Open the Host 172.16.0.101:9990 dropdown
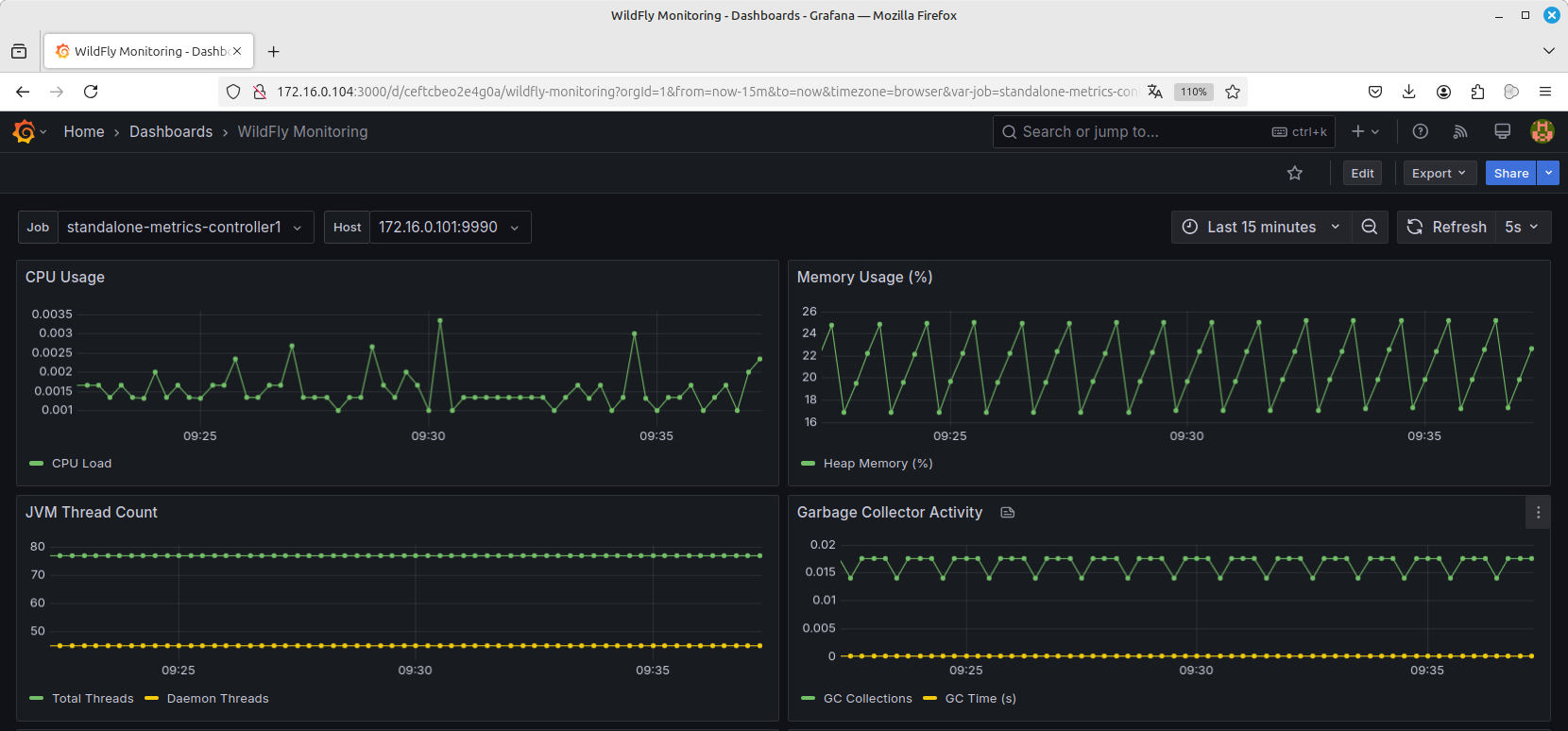This screenshot has height=731, width=1568. point(450,227)
